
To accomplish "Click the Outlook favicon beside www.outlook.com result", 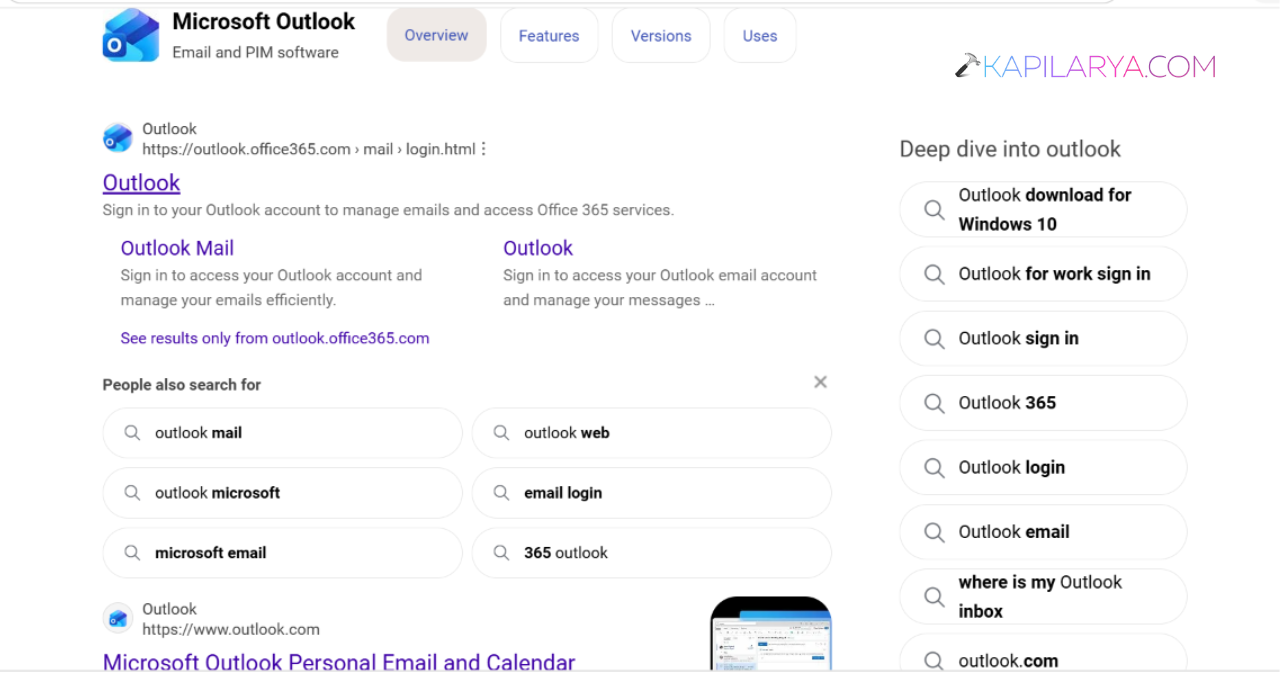I will pos(118,618).
